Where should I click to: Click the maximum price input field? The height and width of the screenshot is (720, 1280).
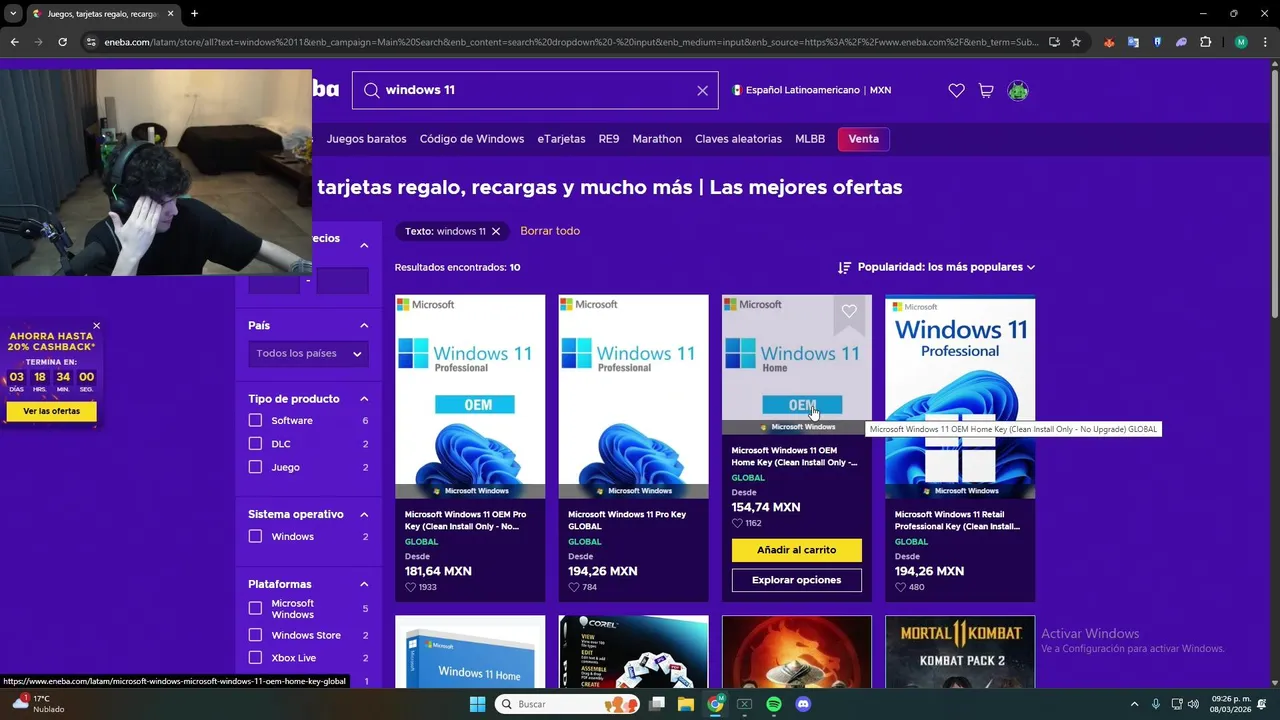click(342, 281)
